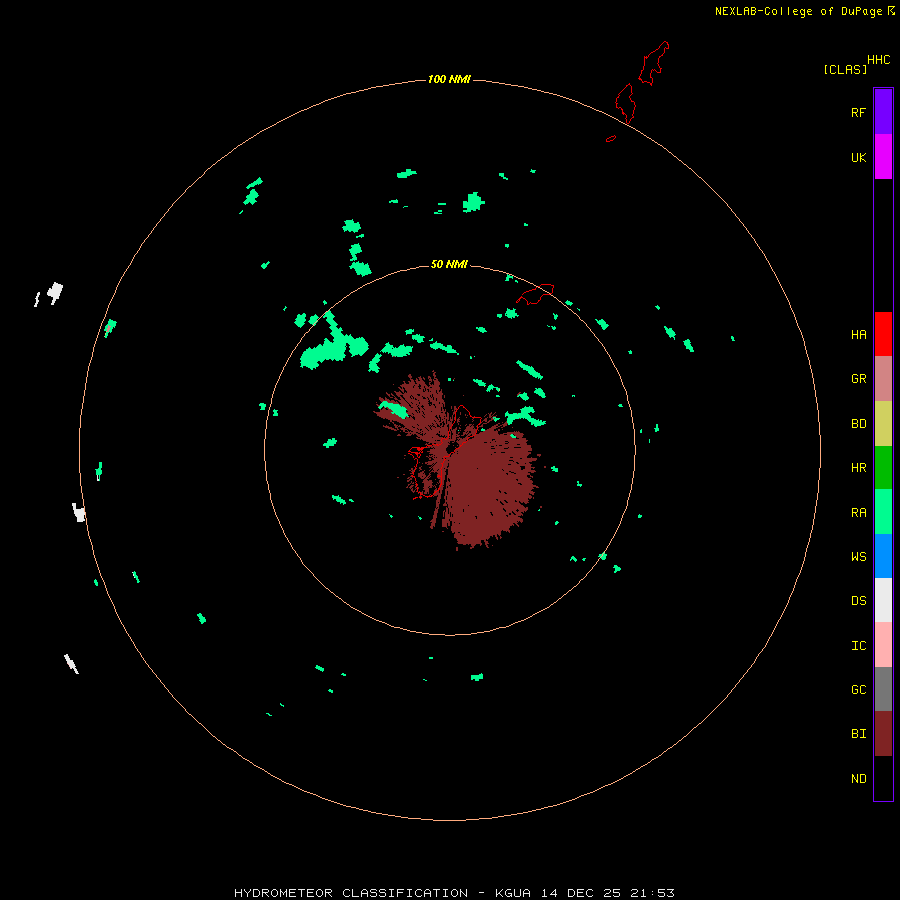Click the NEXLAB-College of DuPage text
The width and height of the screenshot is (900, 900).
798,11
